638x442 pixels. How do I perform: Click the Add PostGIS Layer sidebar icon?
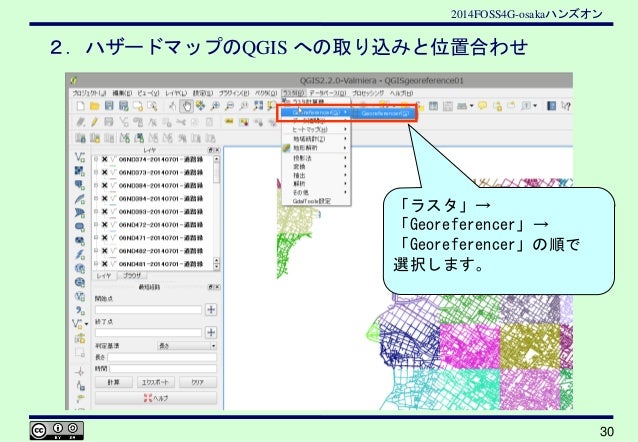80,185
